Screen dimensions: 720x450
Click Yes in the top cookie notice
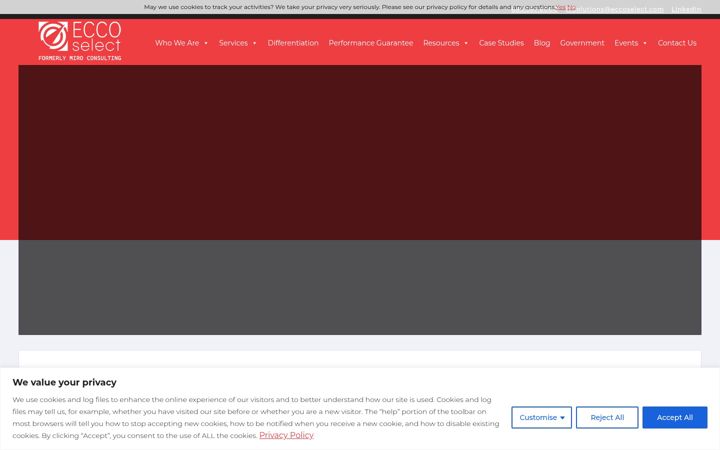pos(560,7)
